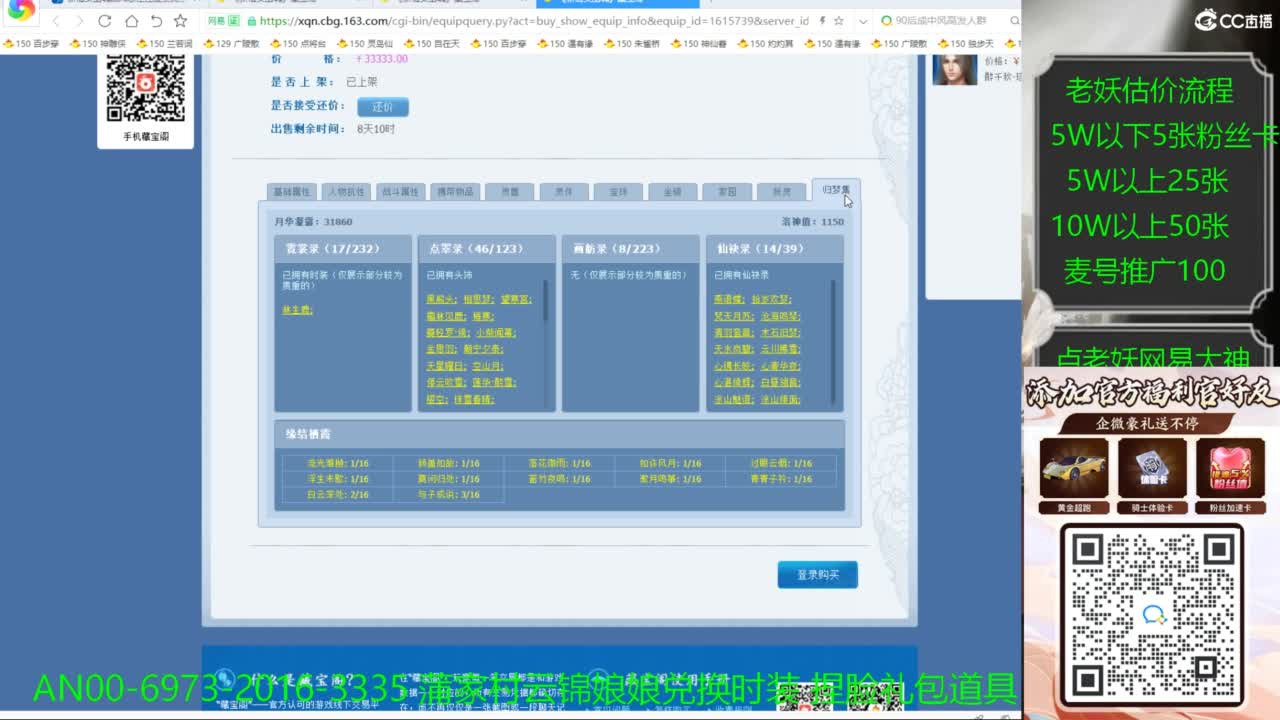Open the 150 兰若词 bookmark
The height and width of the screenshot is (720, 1280).
(164, 44)
